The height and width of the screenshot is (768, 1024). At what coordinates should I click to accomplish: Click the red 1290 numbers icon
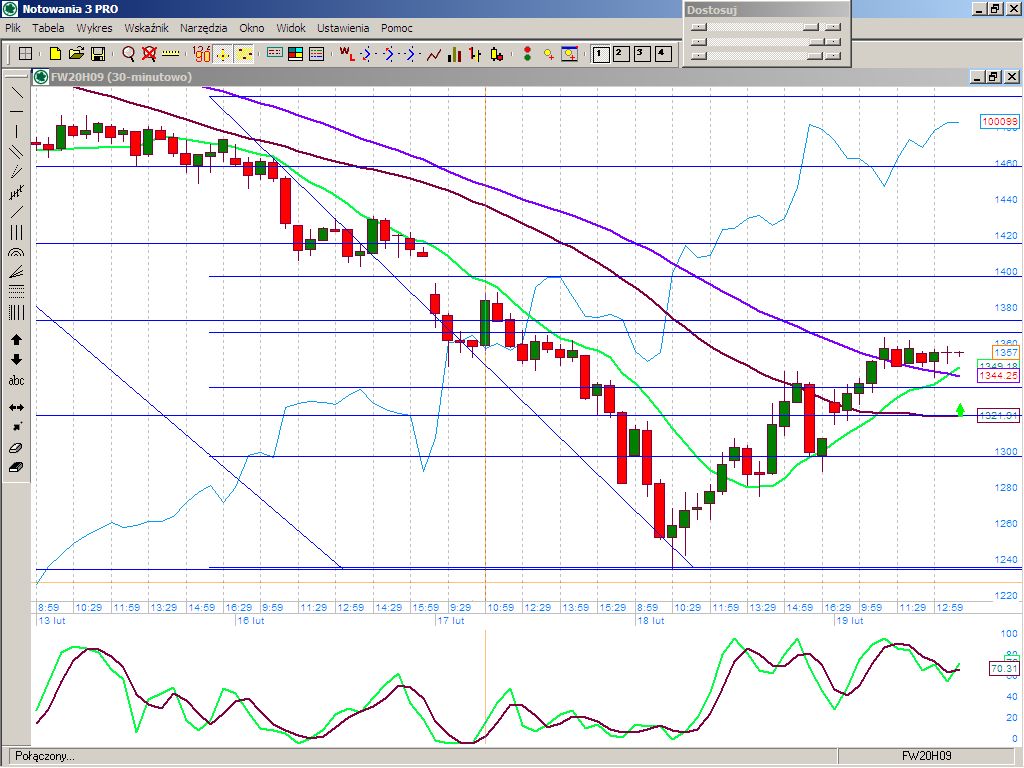[202, 54]
